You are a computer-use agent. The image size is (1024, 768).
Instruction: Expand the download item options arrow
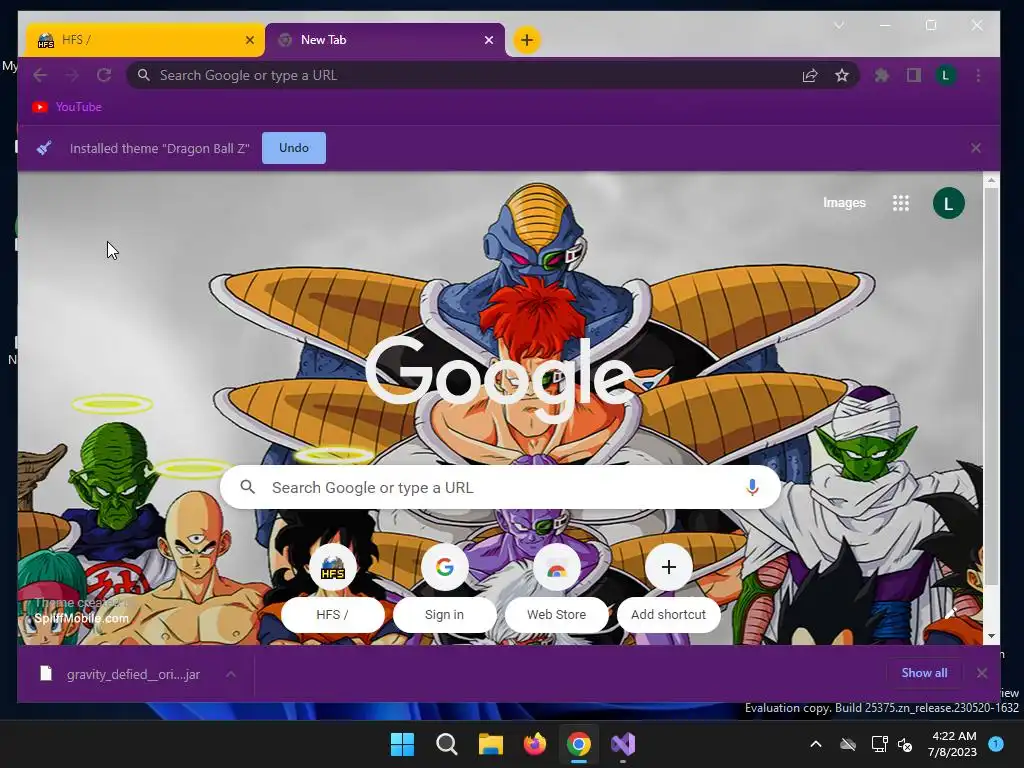[x=231, y=674]
